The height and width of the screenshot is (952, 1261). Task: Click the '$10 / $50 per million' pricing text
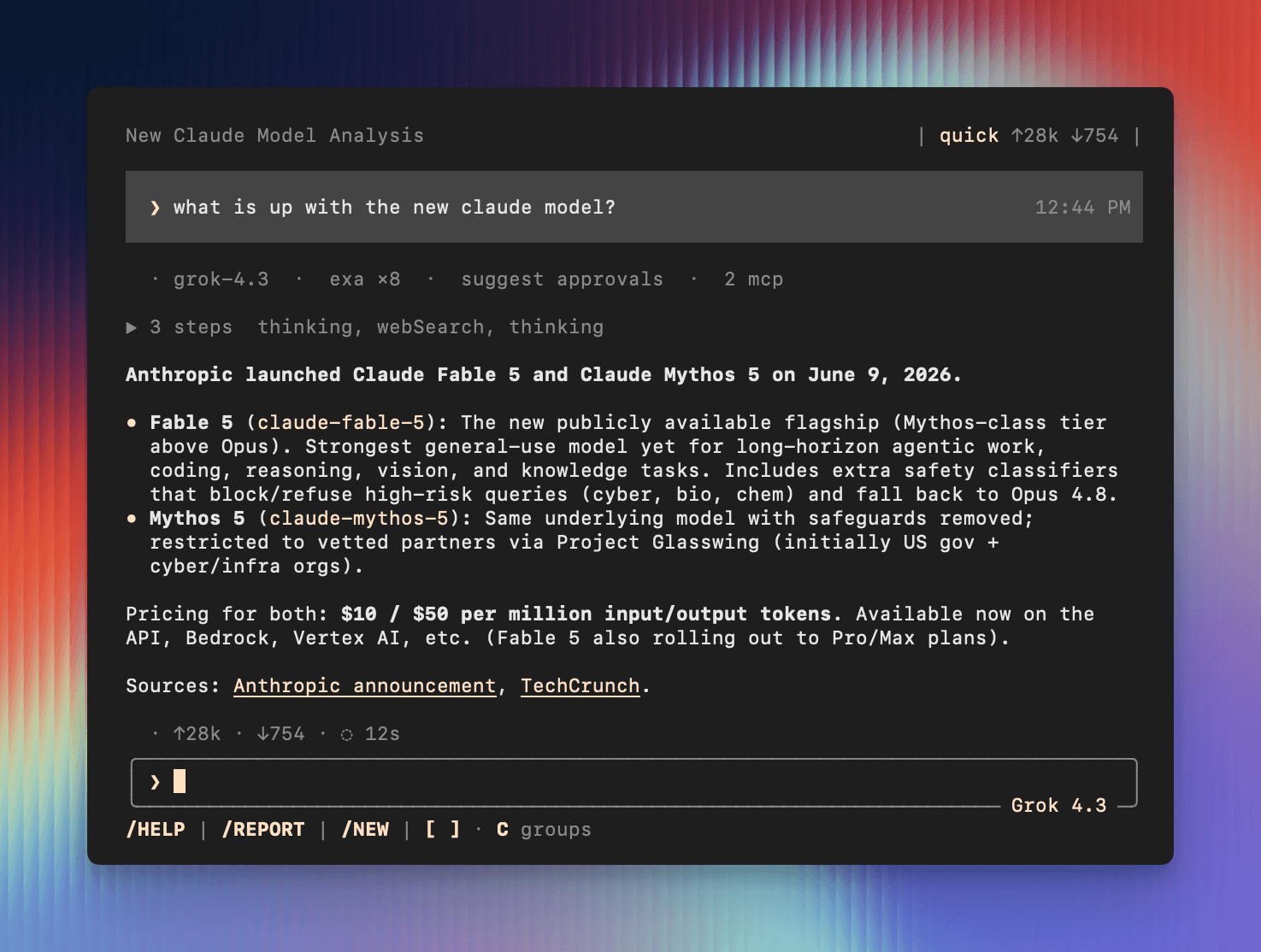[466, 614]
